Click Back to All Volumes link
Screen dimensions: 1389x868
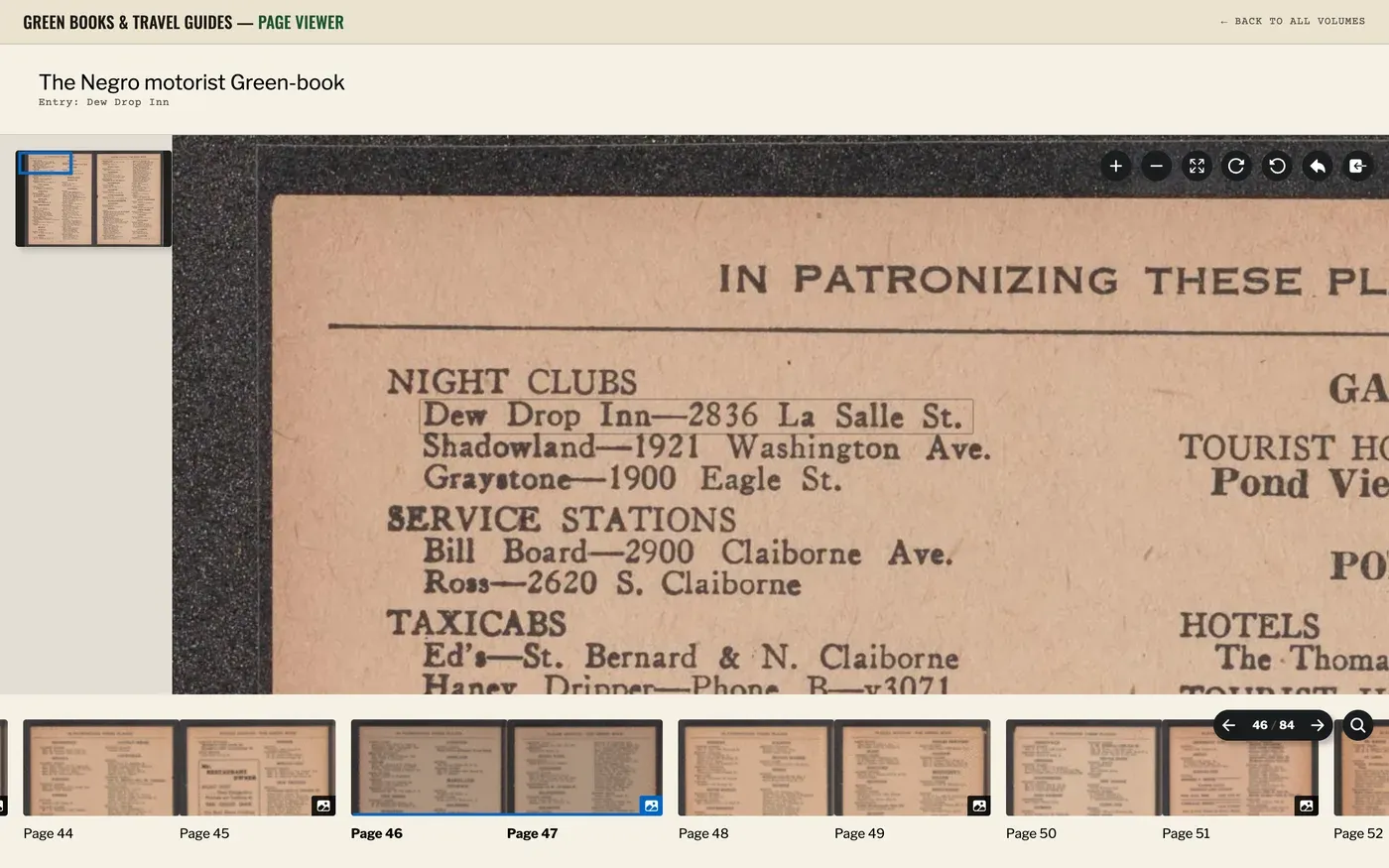[x=1293, y=21]
